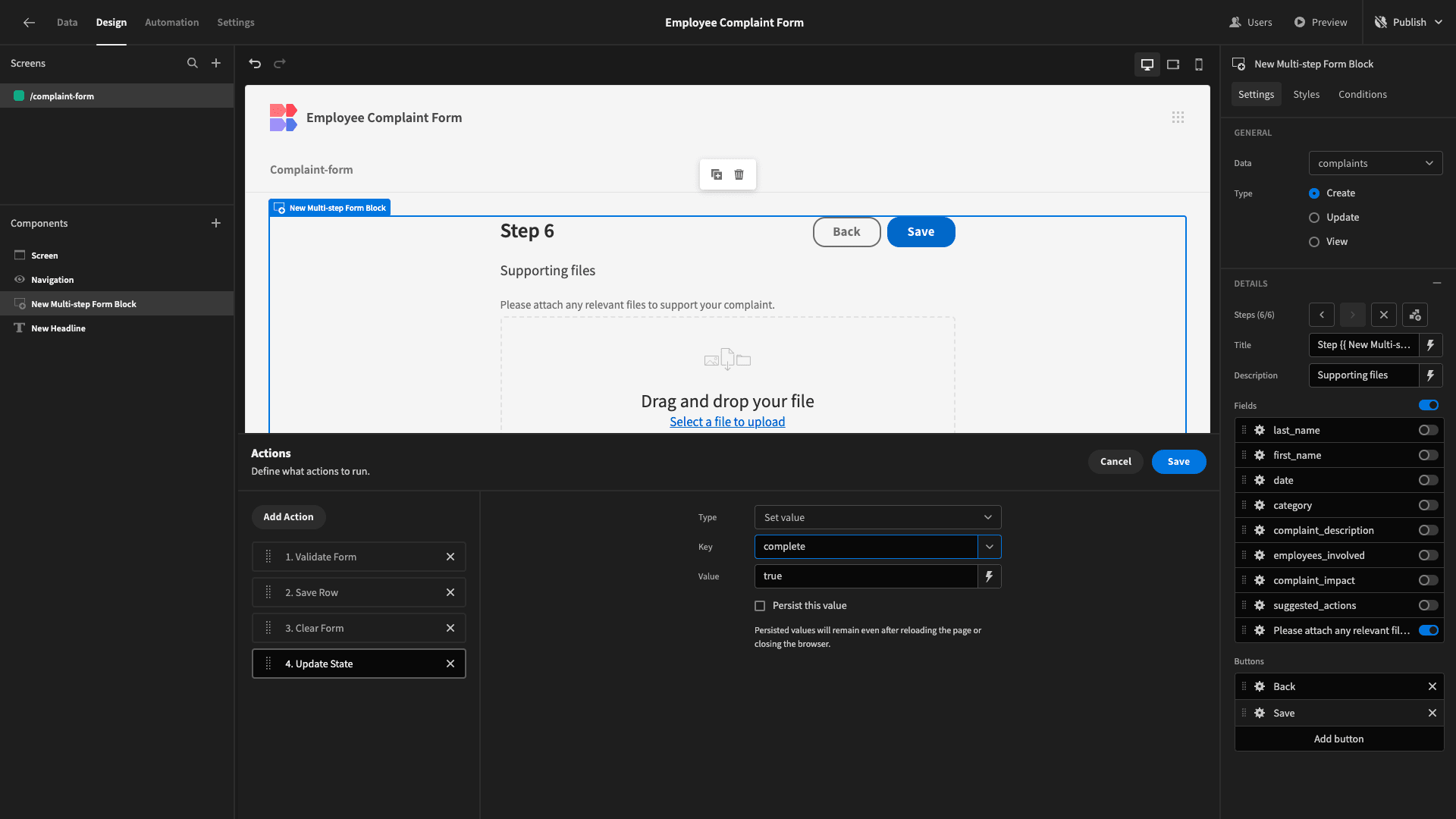The height and width of the screenshot is (819, 1456).
Task: Open the Design tab
Action: pos(111,23)
